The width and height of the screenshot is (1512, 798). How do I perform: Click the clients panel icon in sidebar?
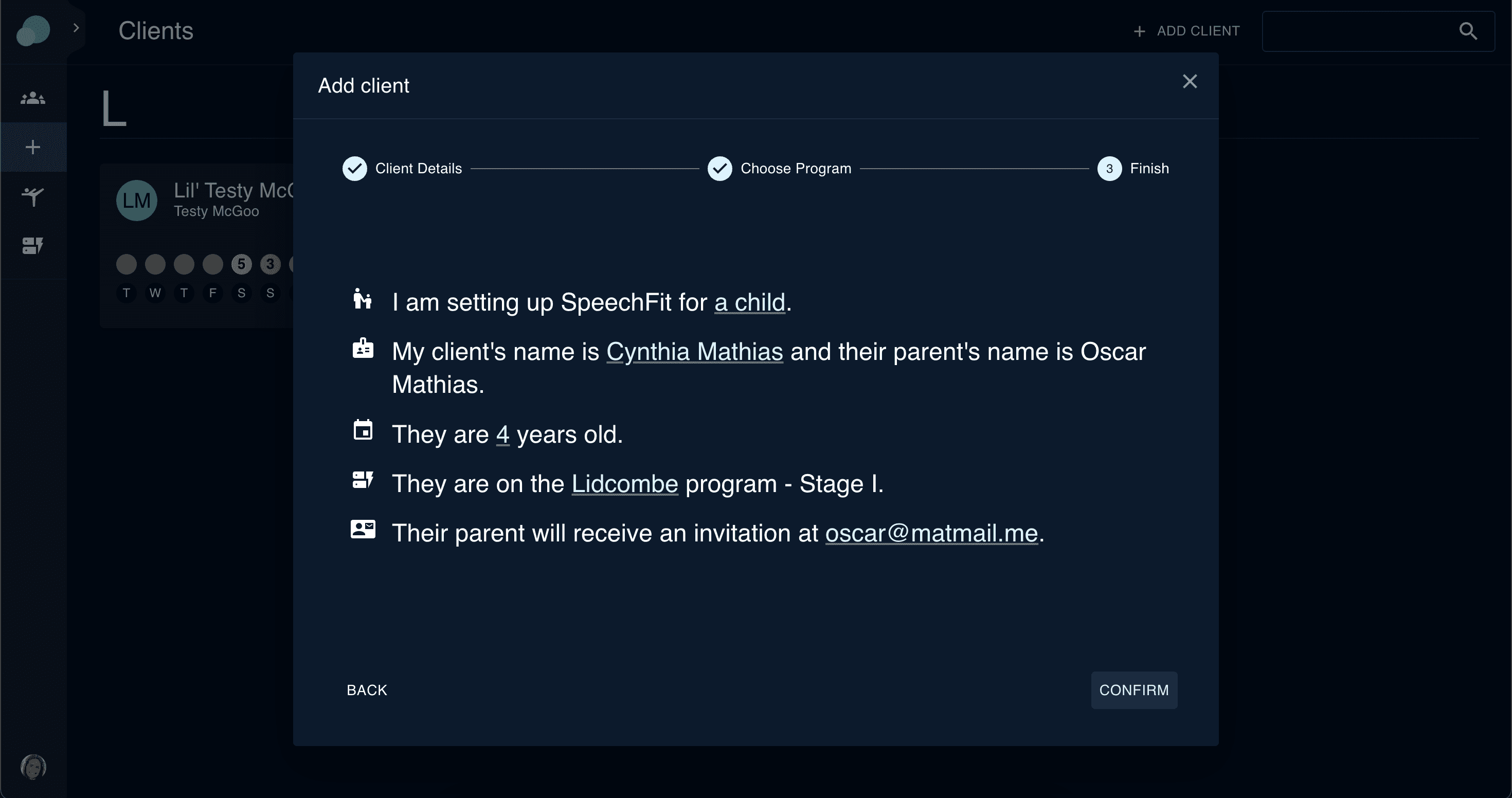pos(33,97)
